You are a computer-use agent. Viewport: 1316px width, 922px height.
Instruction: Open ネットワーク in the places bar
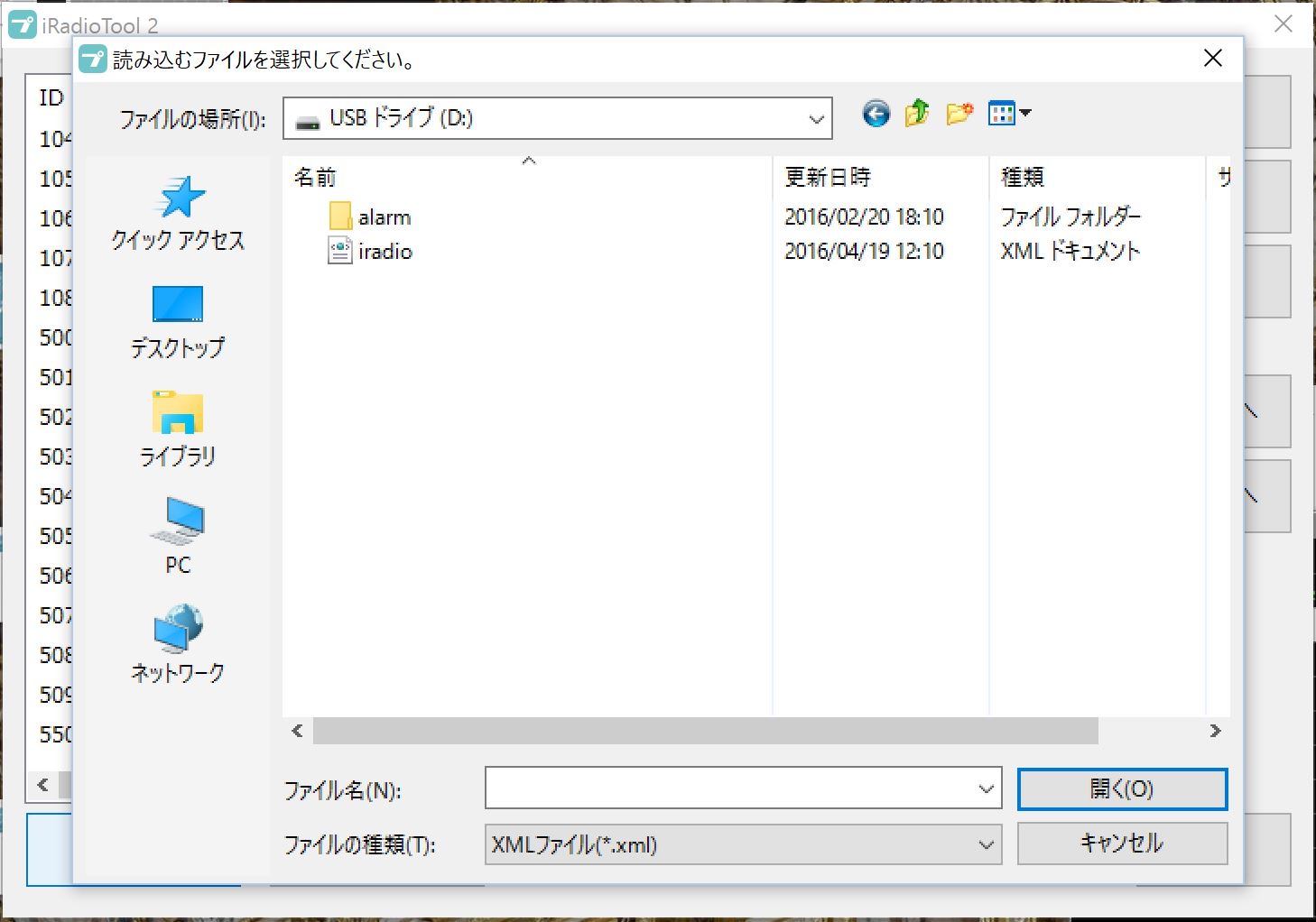178,645
